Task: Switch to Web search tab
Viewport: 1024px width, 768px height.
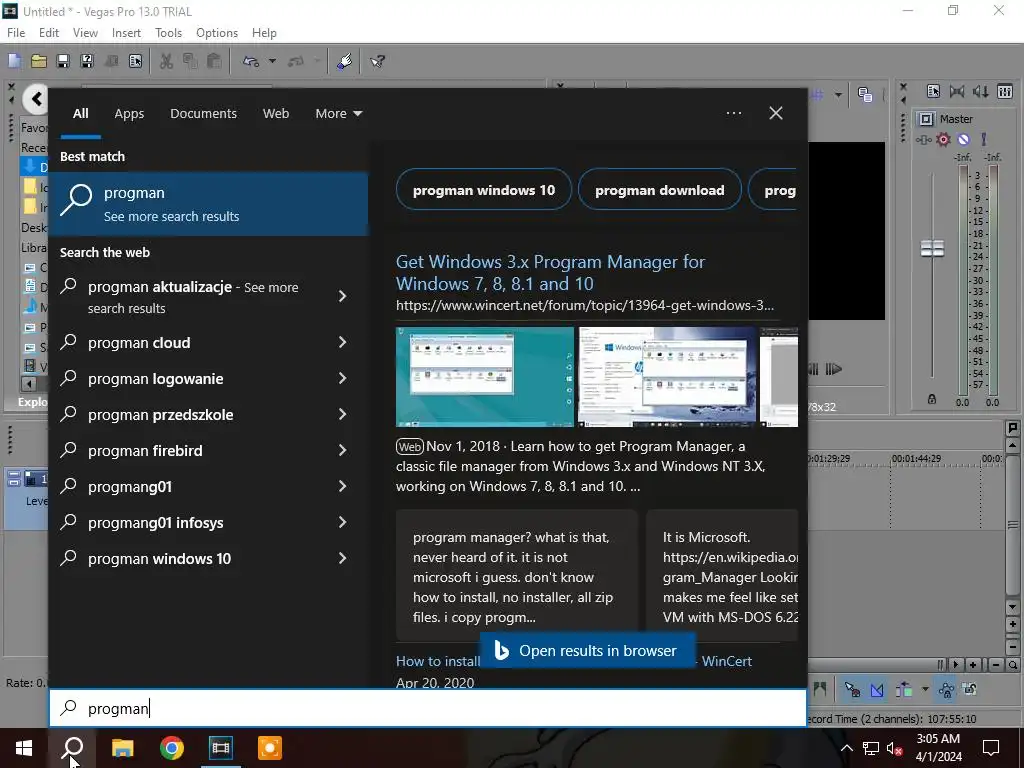Action: [x=276, y=114]
